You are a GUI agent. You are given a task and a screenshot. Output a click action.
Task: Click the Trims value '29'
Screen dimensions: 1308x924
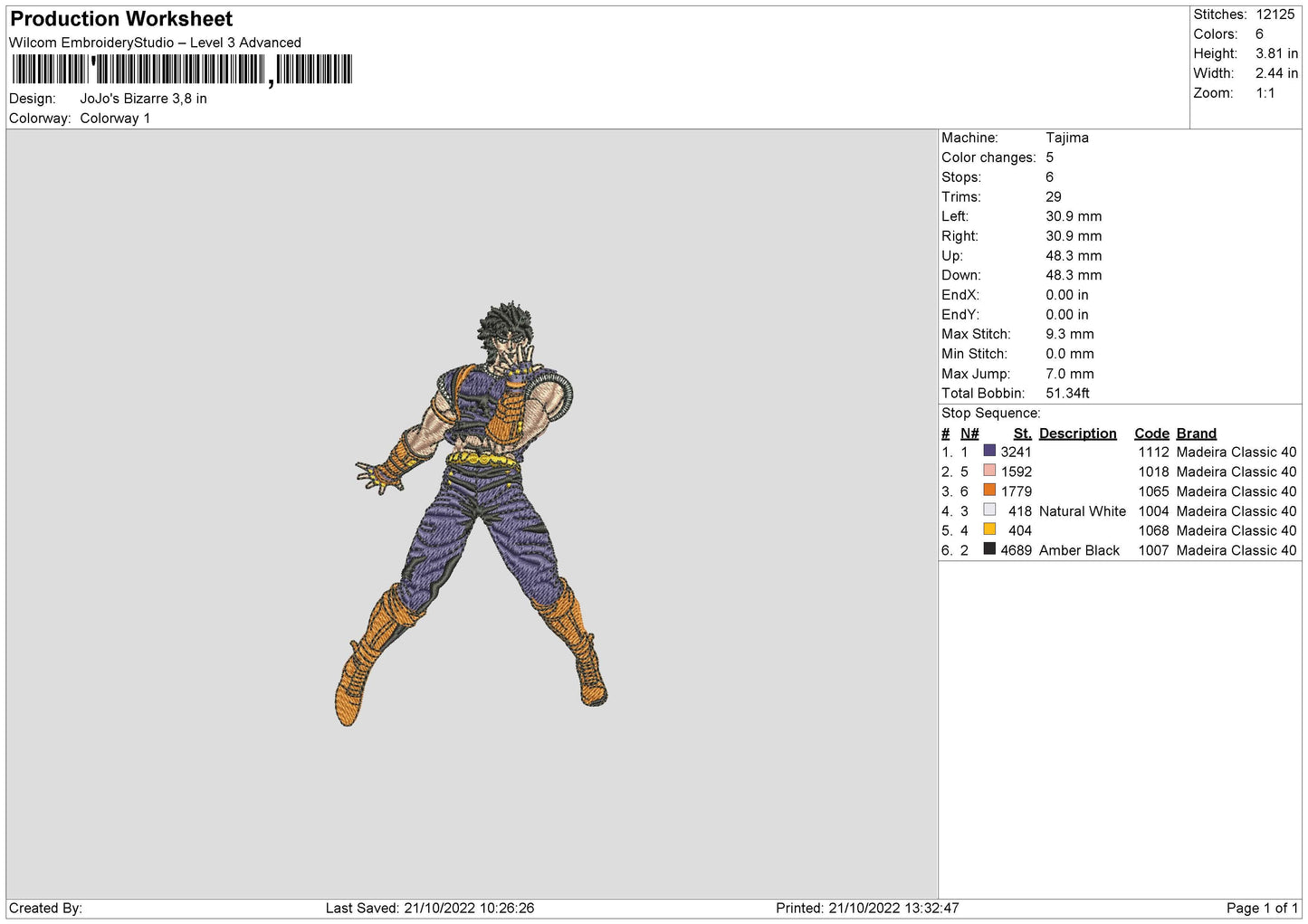click(1054, 196)
